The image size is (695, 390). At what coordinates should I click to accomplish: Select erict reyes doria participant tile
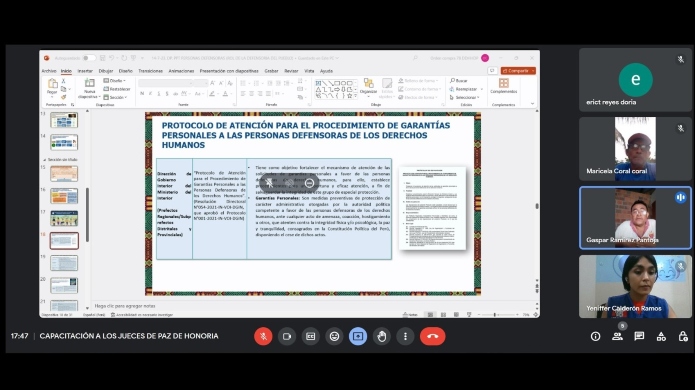(x=635, y=80)
